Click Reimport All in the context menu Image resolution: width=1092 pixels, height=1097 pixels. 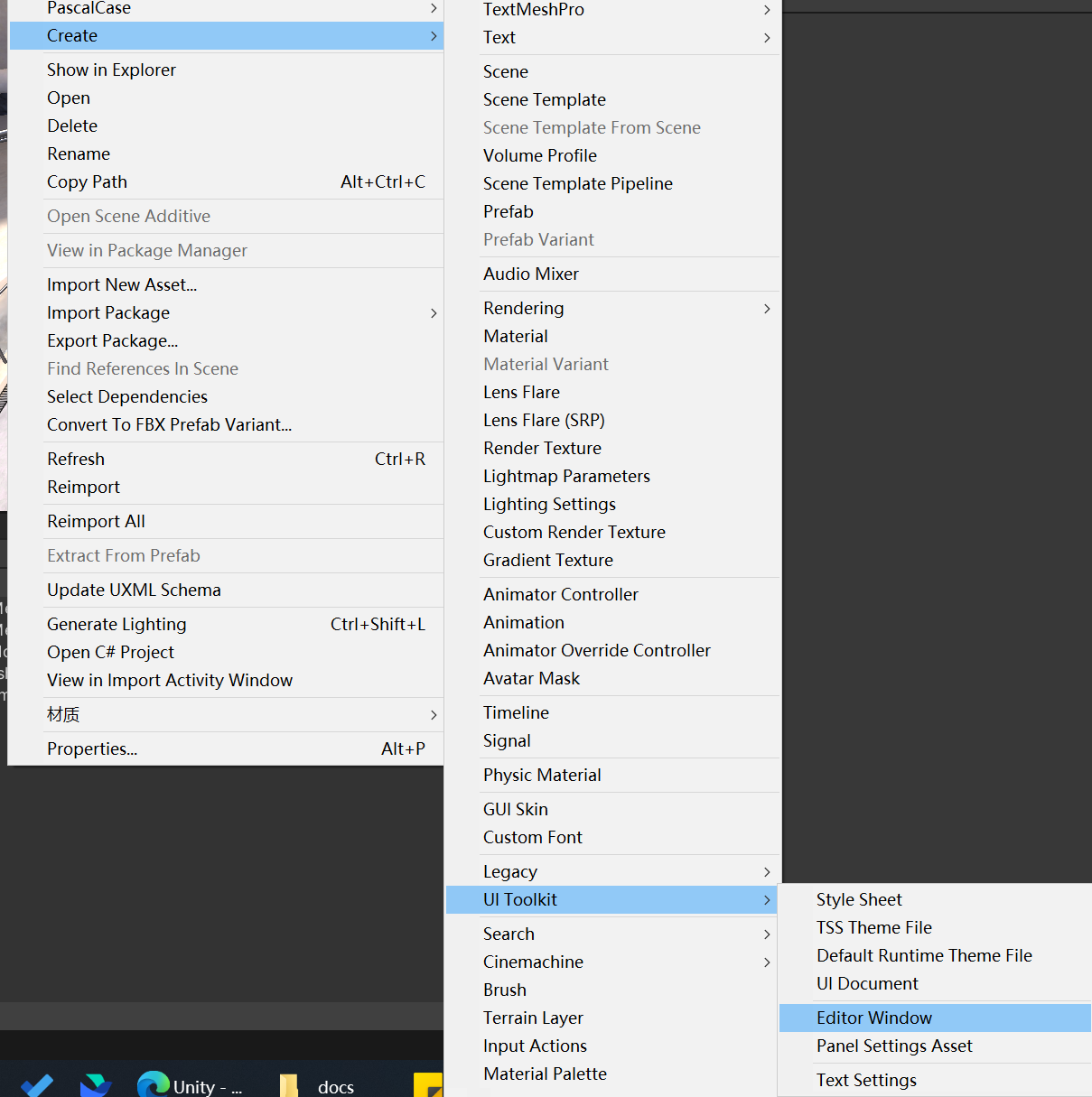[x=96, y=522]
